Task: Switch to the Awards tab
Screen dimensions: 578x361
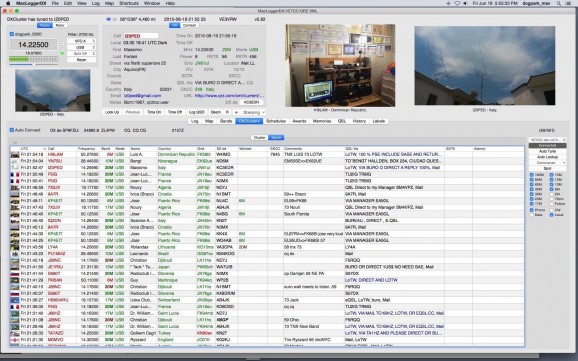Action: (299, 121)
